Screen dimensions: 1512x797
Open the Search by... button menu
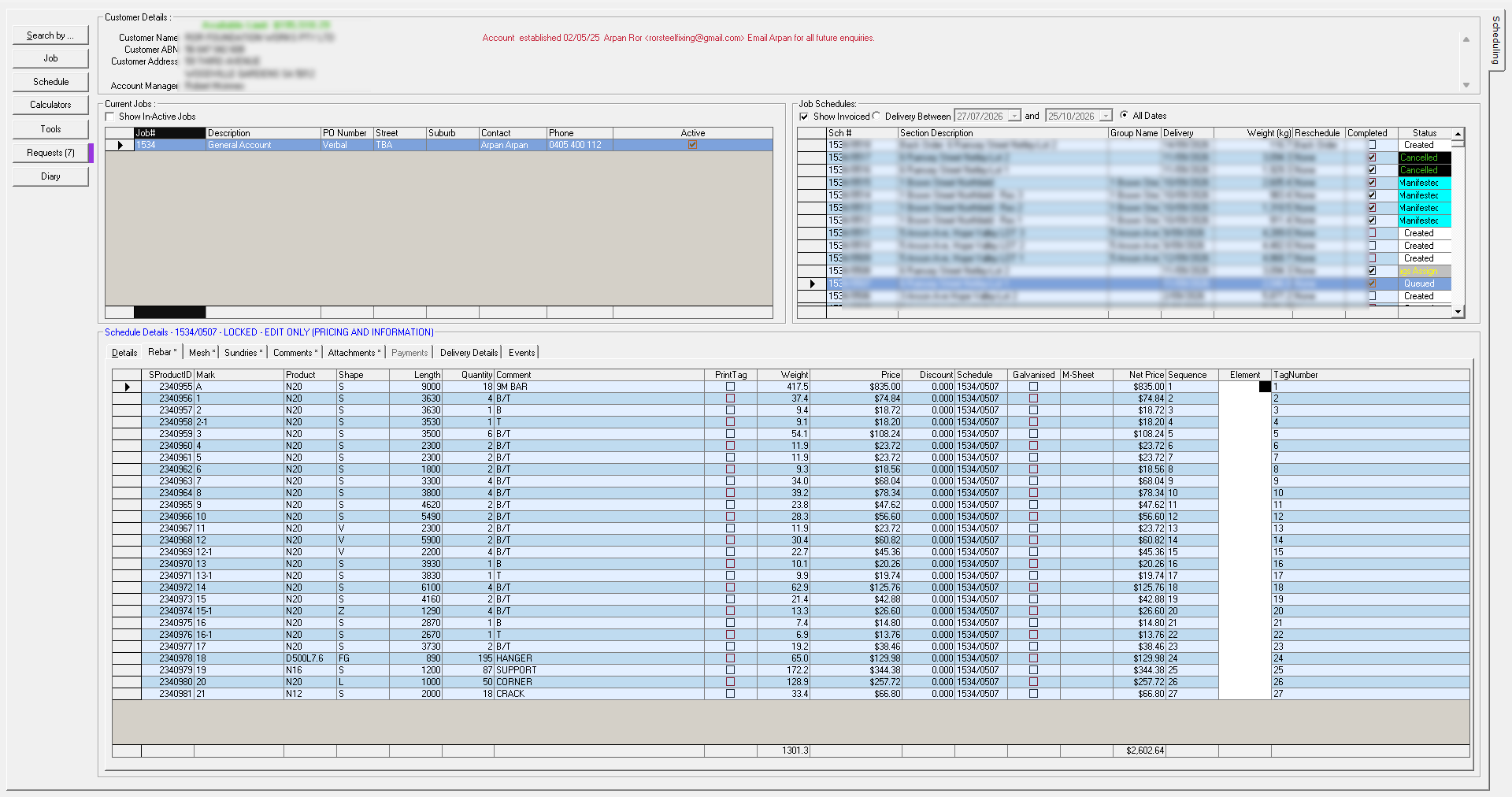coord(50,35)
